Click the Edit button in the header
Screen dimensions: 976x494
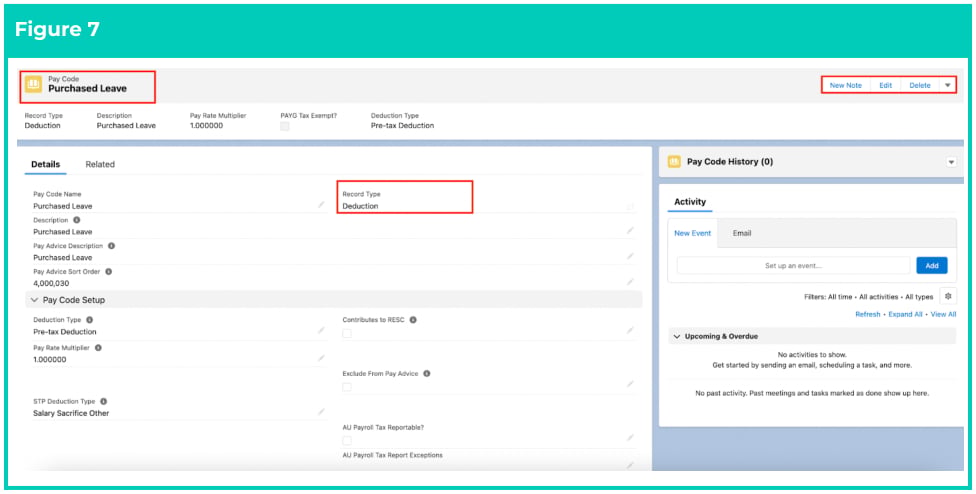tap(885, 85)
